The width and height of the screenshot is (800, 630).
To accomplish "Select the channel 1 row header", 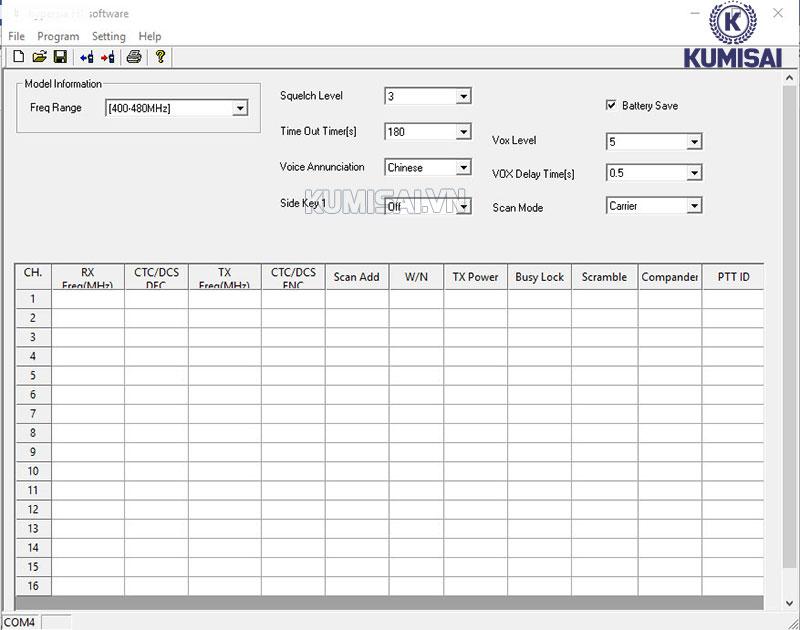I will pos(33,299).
